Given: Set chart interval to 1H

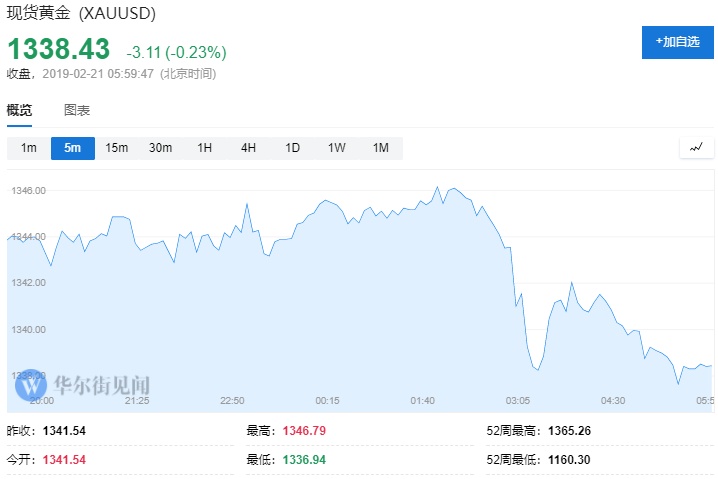Looking at the screenshot, I should pyautogui.click(x=205, y=148).
